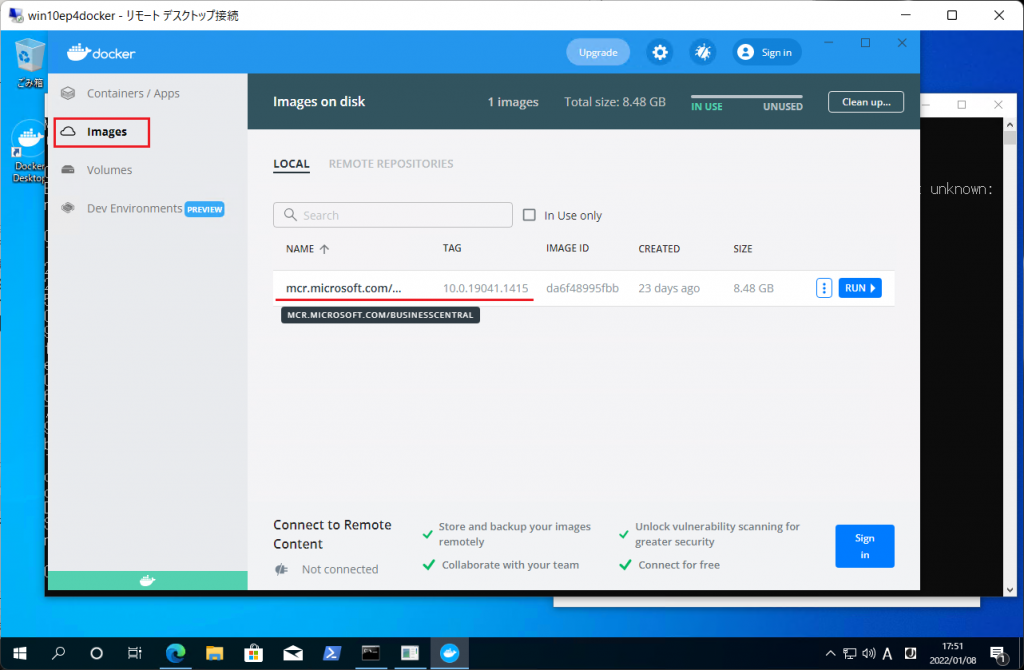Viewport: 1024px width, 670px height.
Task: Open Cortana circle on taskbar
Action: 97,653
